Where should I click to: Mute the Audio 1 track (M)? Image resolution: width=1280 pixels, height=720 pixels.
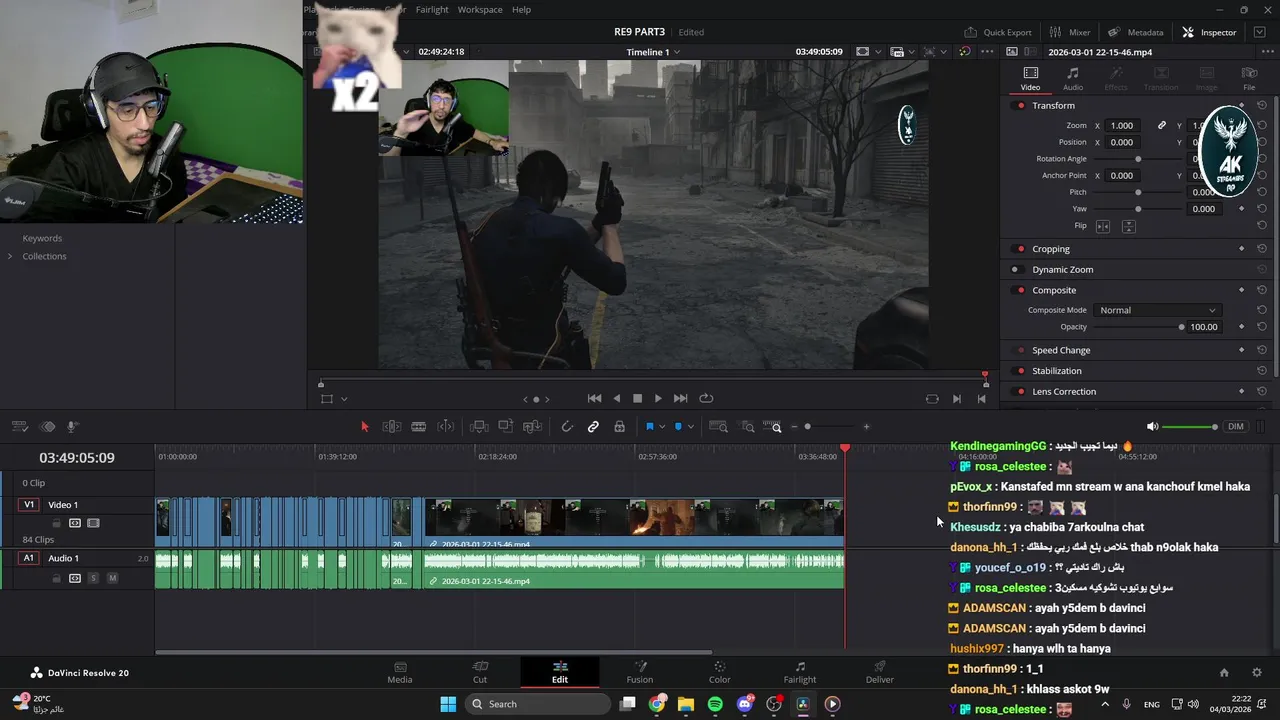112,578
